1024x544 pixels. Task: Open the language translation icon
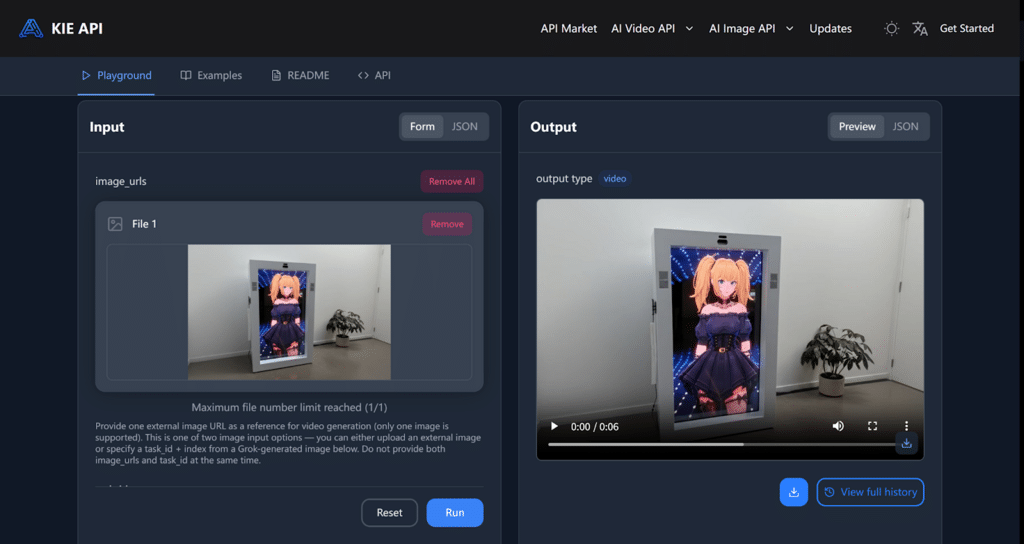(x=920, y=29)
